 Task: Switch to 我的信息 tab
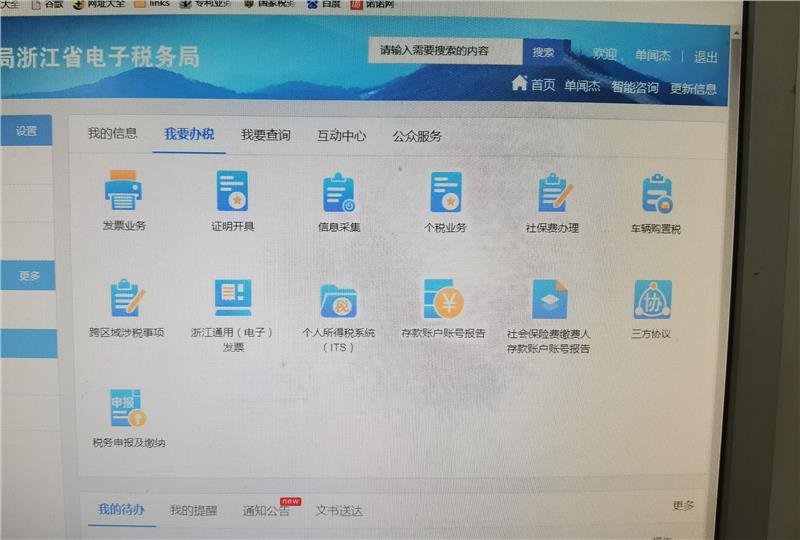112,134
